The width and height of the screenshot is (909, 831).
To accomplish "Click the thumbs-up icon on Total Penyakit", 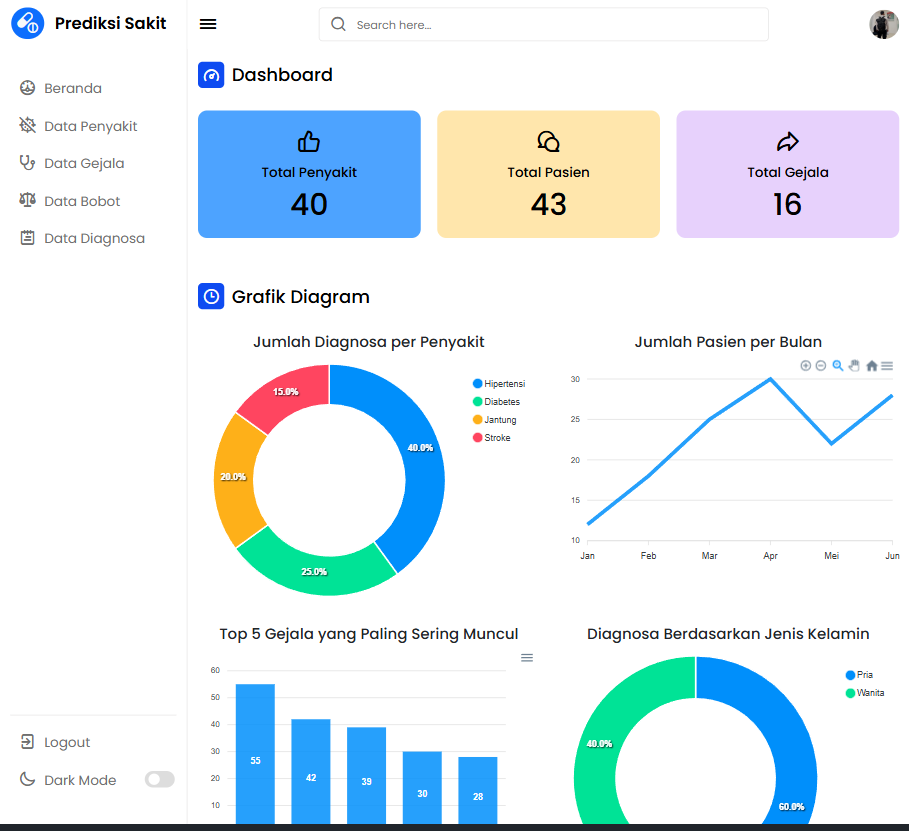I will click(x=309, y=141).
